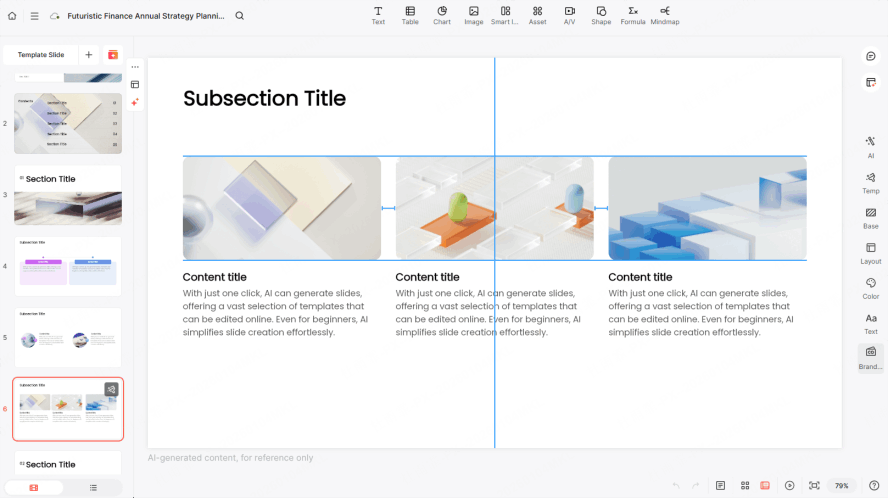Image resolution: width=888 pixels, height=498 pixels.
Task: Open the Shape insert dropdown
Action: [600, 14]
